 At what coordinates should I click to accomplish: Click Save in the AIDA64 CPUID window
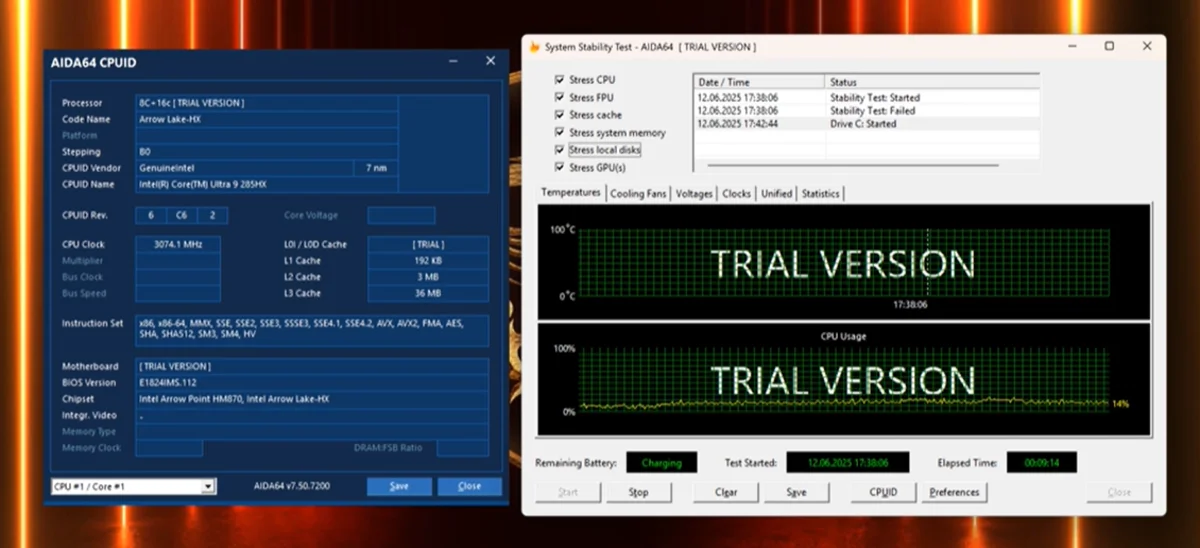[x=399, y=486]
